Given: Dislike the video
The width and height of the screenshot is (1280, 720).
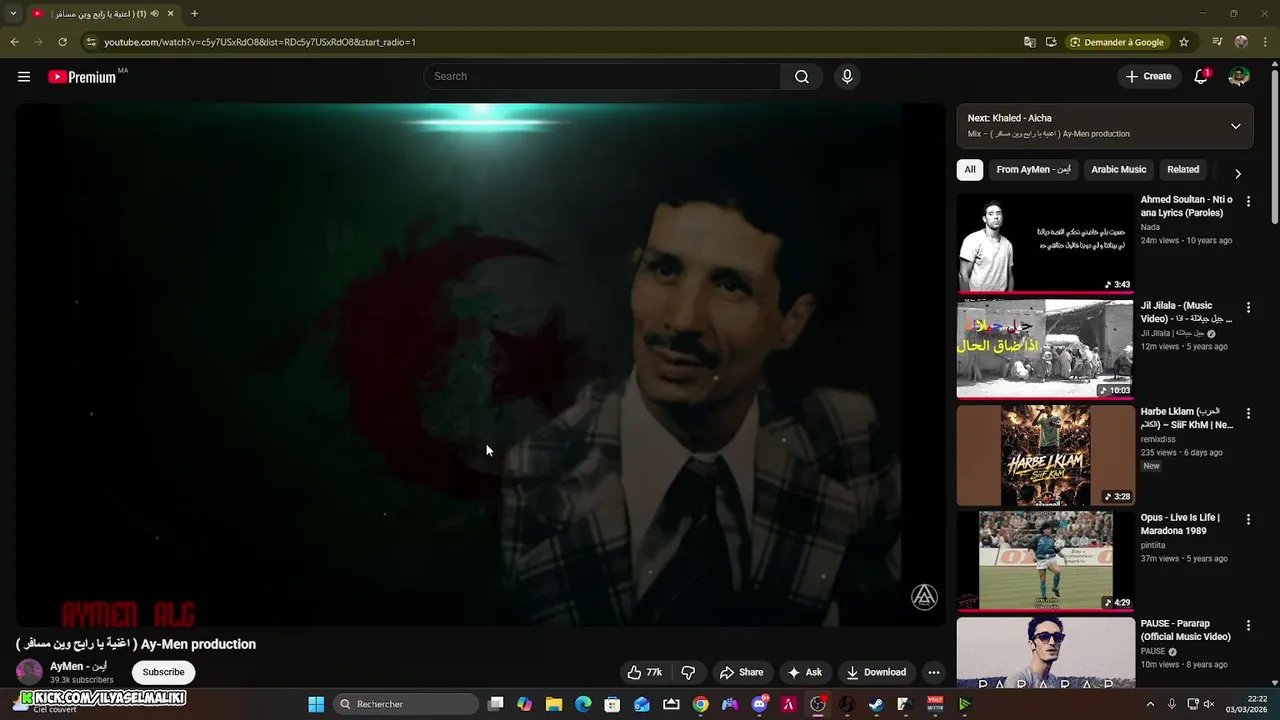Looking at the screenshot, I should point(688,672).
